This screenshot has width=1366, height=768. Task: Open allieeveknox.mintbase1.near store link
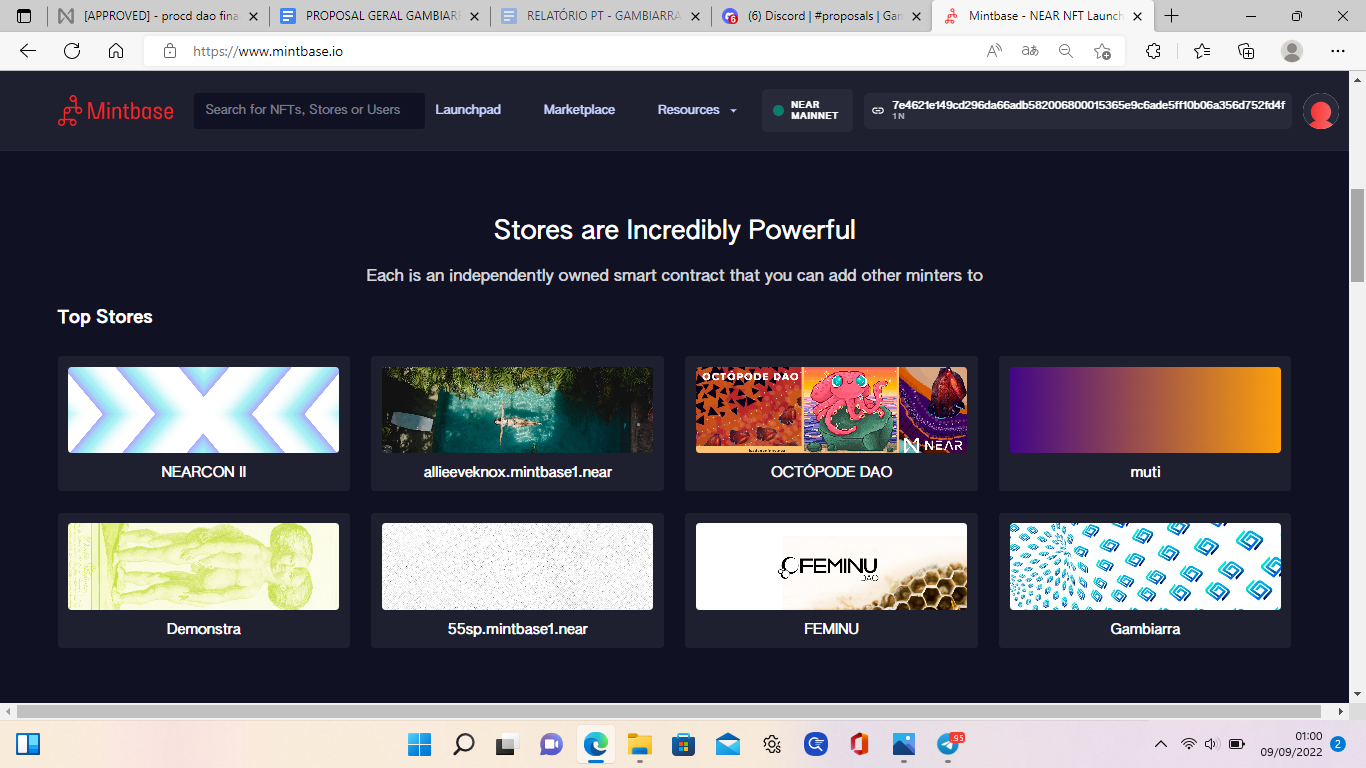click(518, 472)
